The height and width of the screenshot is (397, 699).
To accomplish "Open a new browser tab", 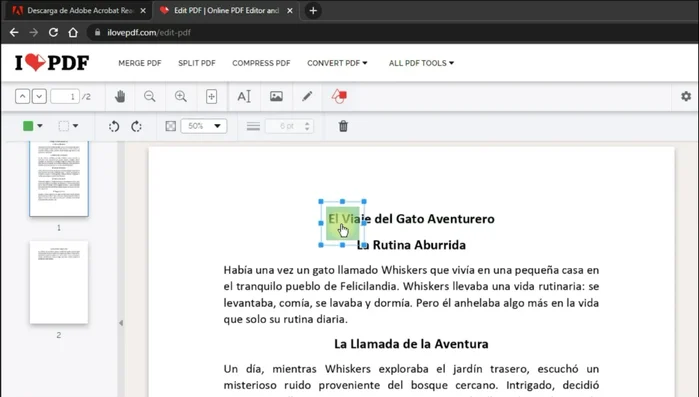I will pos(313,11).
